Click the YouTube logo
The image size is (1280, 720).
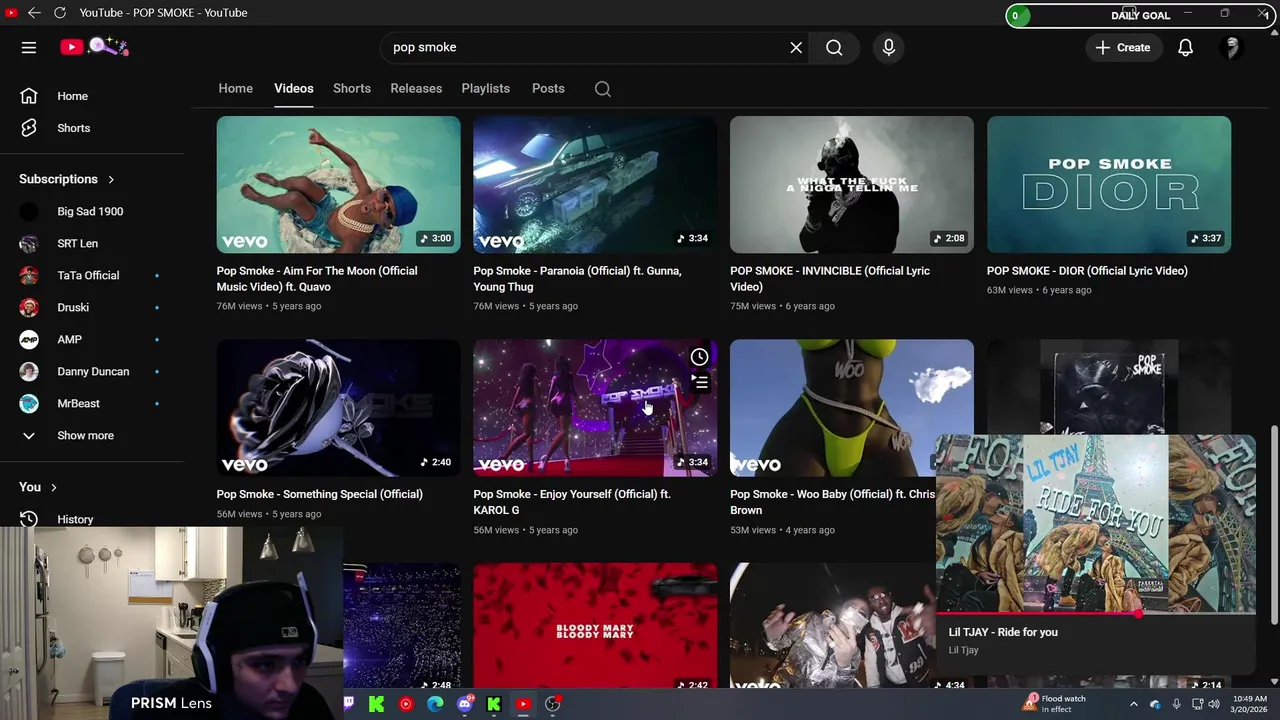point(94,47)
